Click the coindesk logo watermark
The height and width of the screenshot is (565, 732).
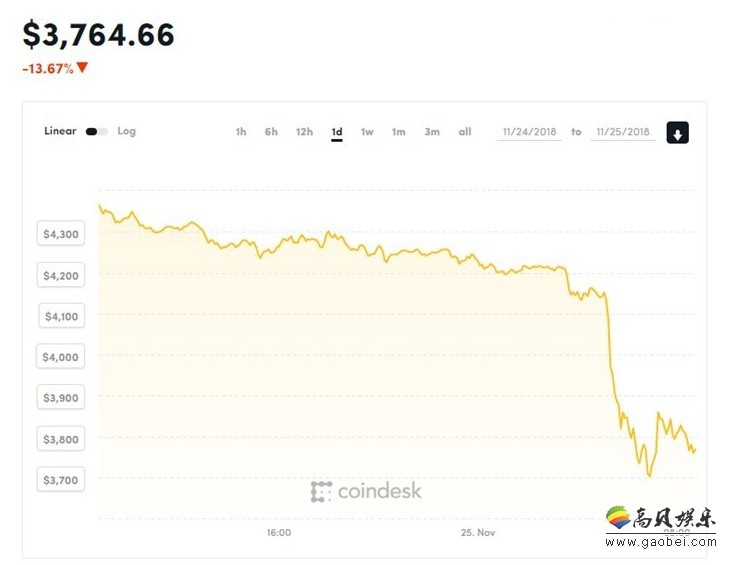click(366, 491)
